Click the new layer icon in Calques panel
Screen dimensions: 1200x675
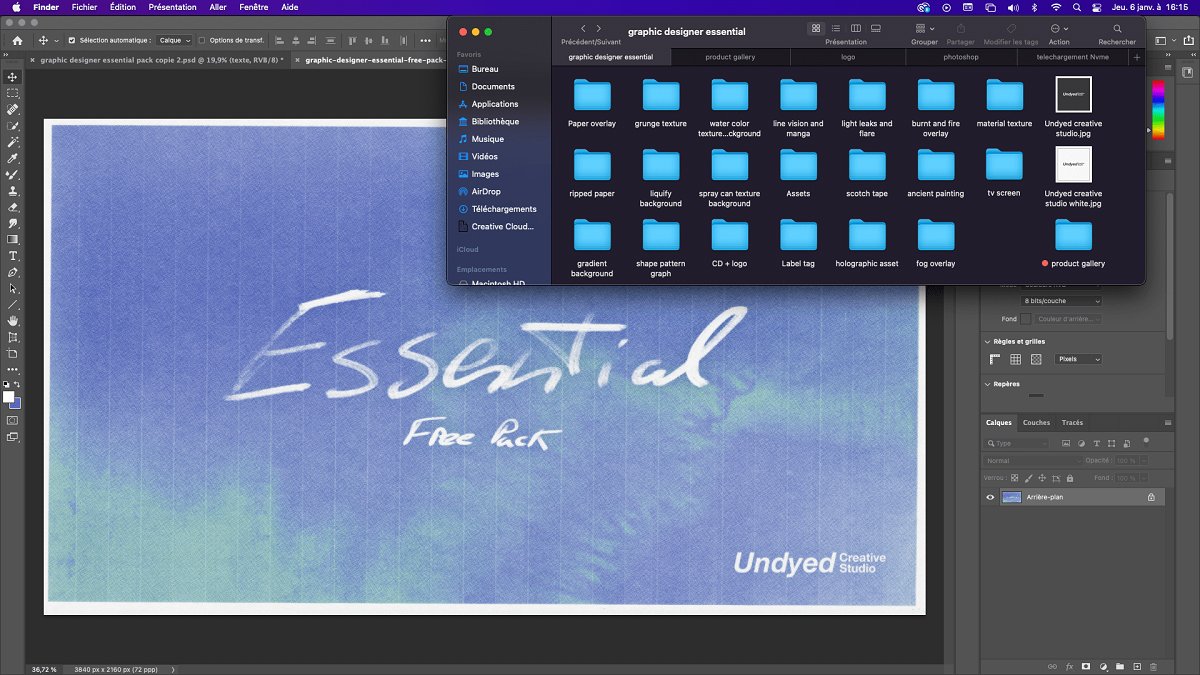coord(1137,666)
